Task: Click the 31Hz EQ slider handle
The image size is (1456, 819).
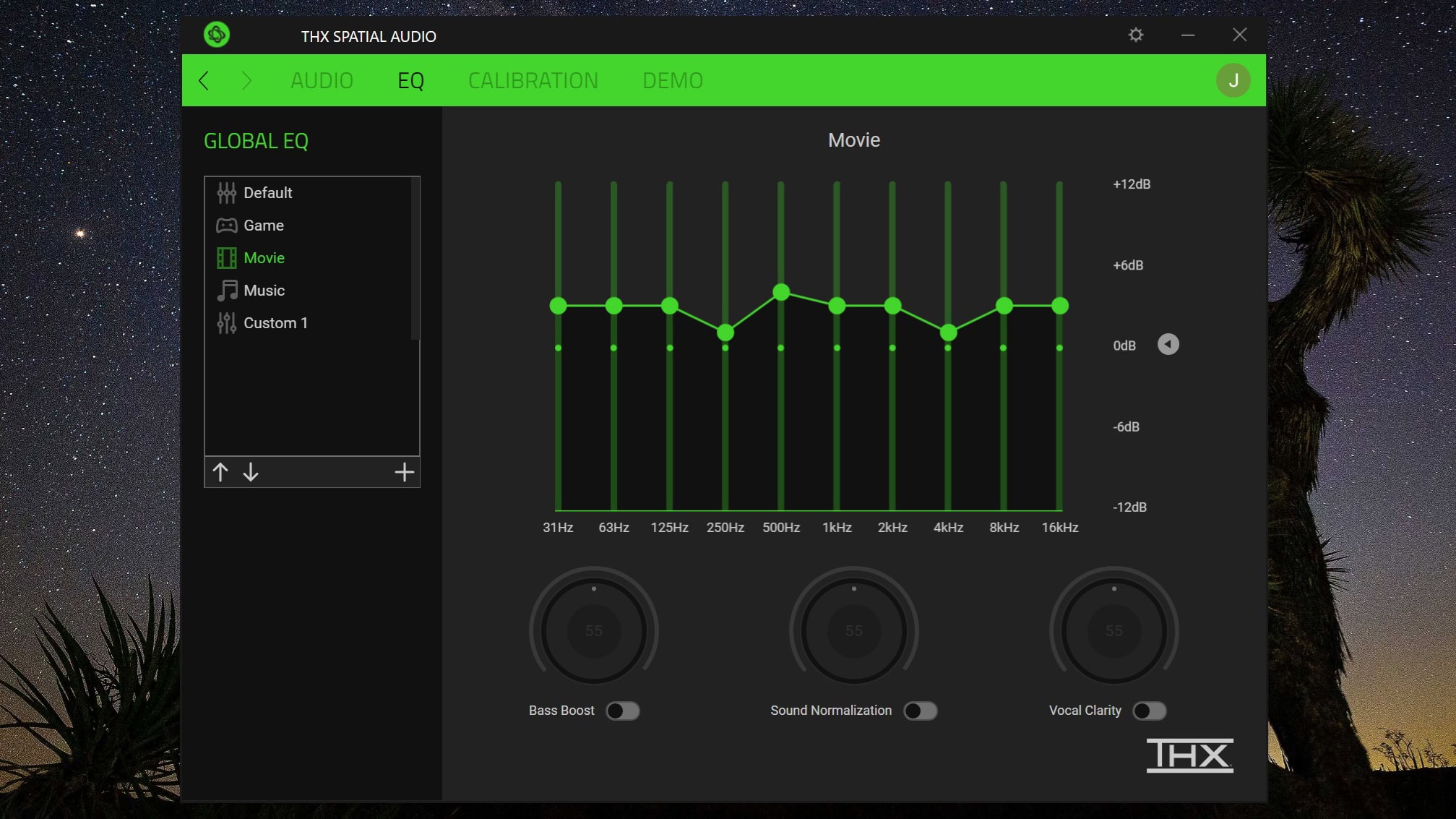Action: [558, 306]
